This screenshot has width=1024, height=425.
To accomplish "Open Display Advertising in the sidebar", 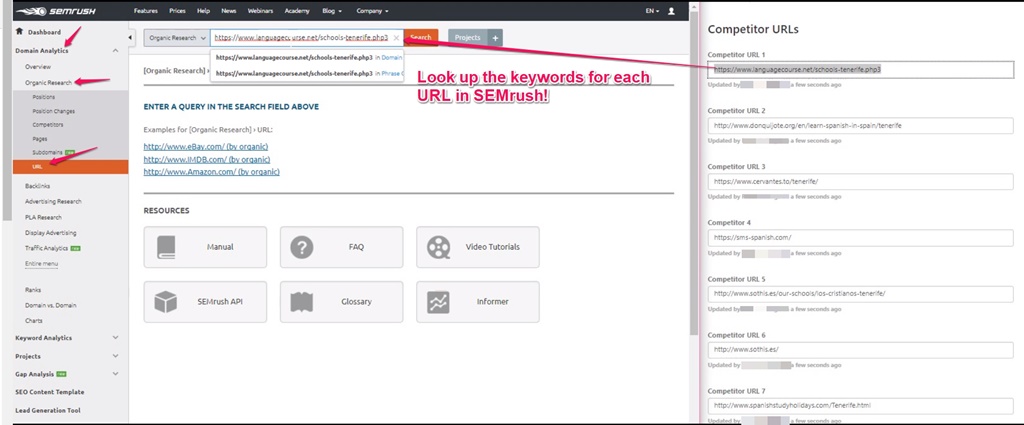I will (x=51, y=233).
